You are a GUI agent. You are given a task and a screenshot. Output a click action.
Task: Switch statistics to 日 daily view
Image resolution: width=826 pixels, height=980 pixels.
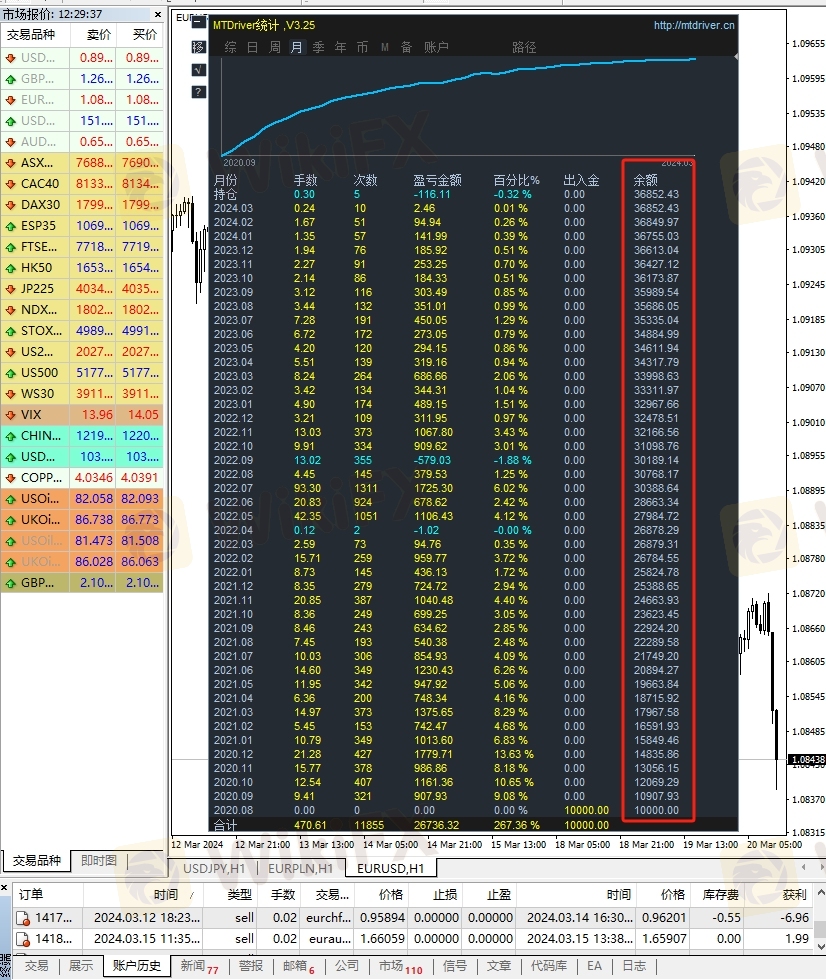[252, 48]
